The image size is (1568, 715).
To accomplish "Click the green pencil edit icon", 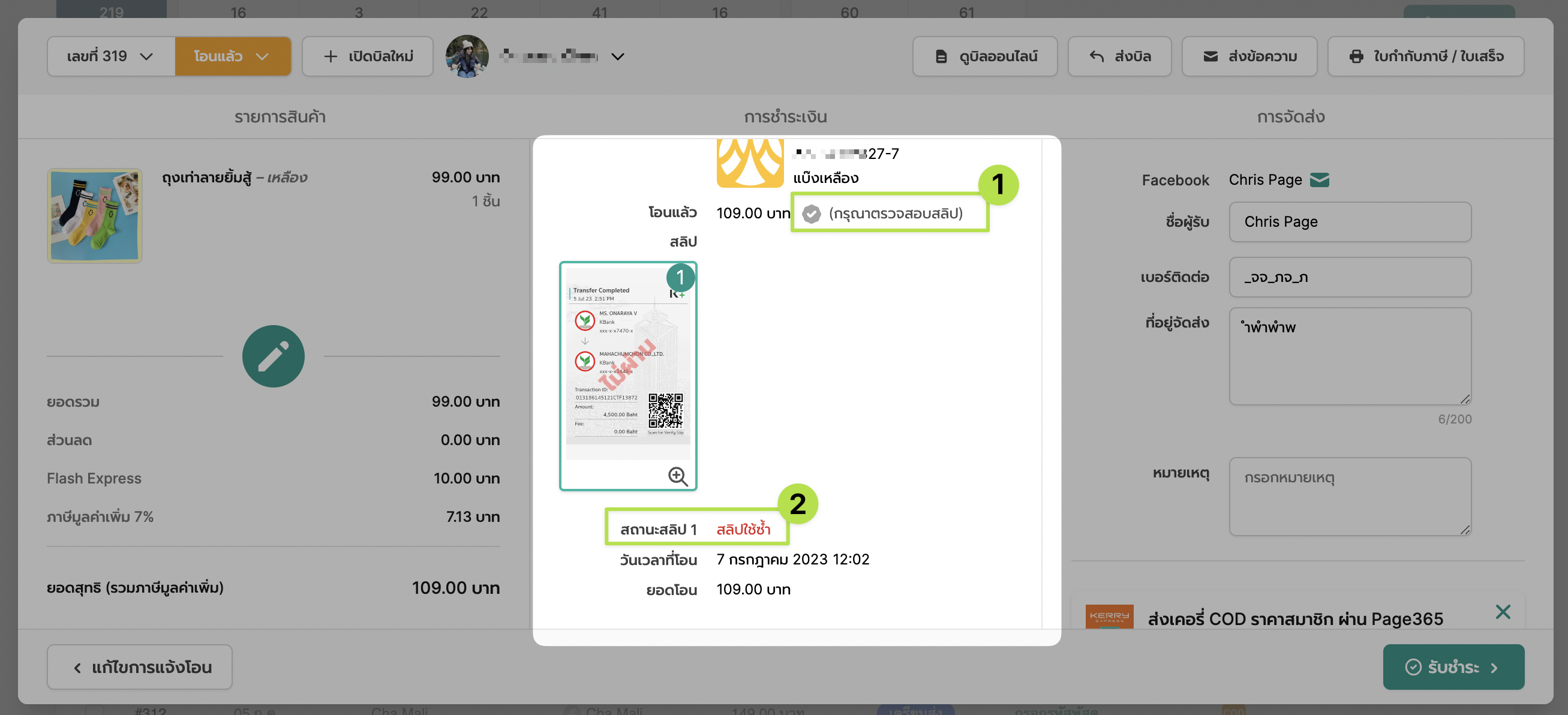I will point(274,356).
